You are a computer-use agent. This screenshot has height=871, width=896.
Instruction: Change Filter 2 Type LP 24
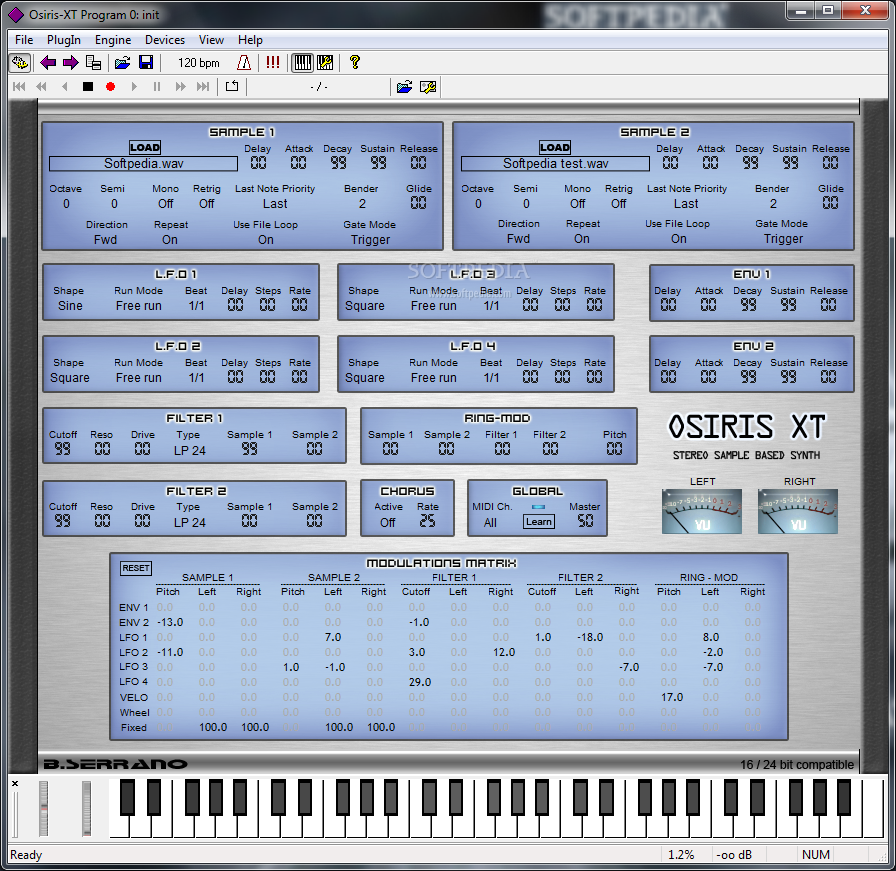tap(190, 523)
